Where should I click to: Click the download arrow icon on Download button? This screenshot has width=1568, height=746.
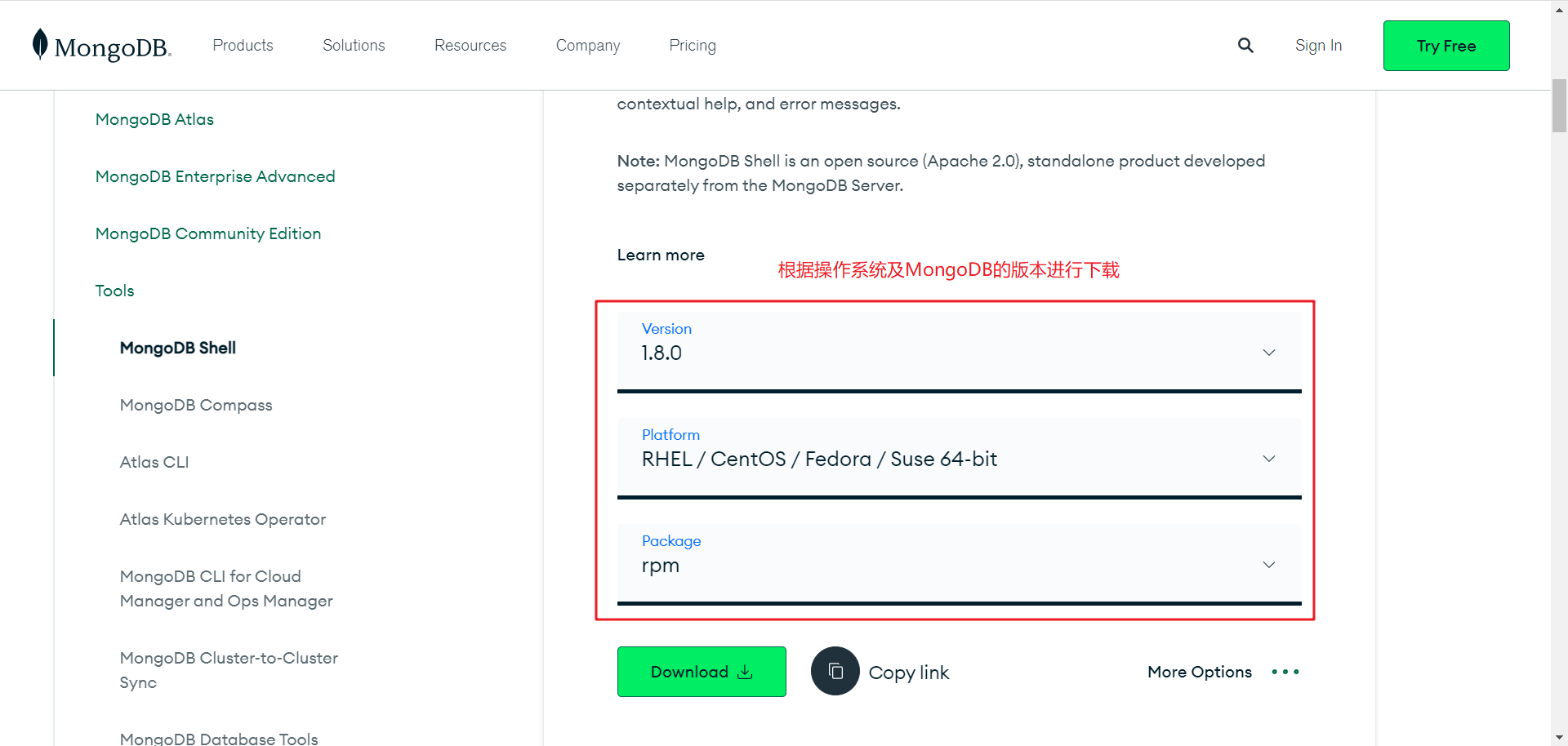tap(745, 672)
